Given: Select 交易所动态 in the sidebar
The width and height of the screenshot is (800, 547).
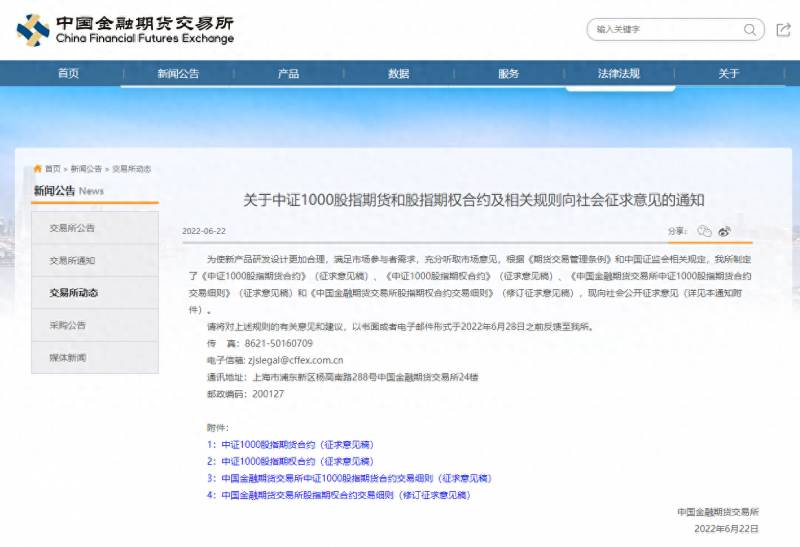Looking at the screenshot, I should (95, 293).
